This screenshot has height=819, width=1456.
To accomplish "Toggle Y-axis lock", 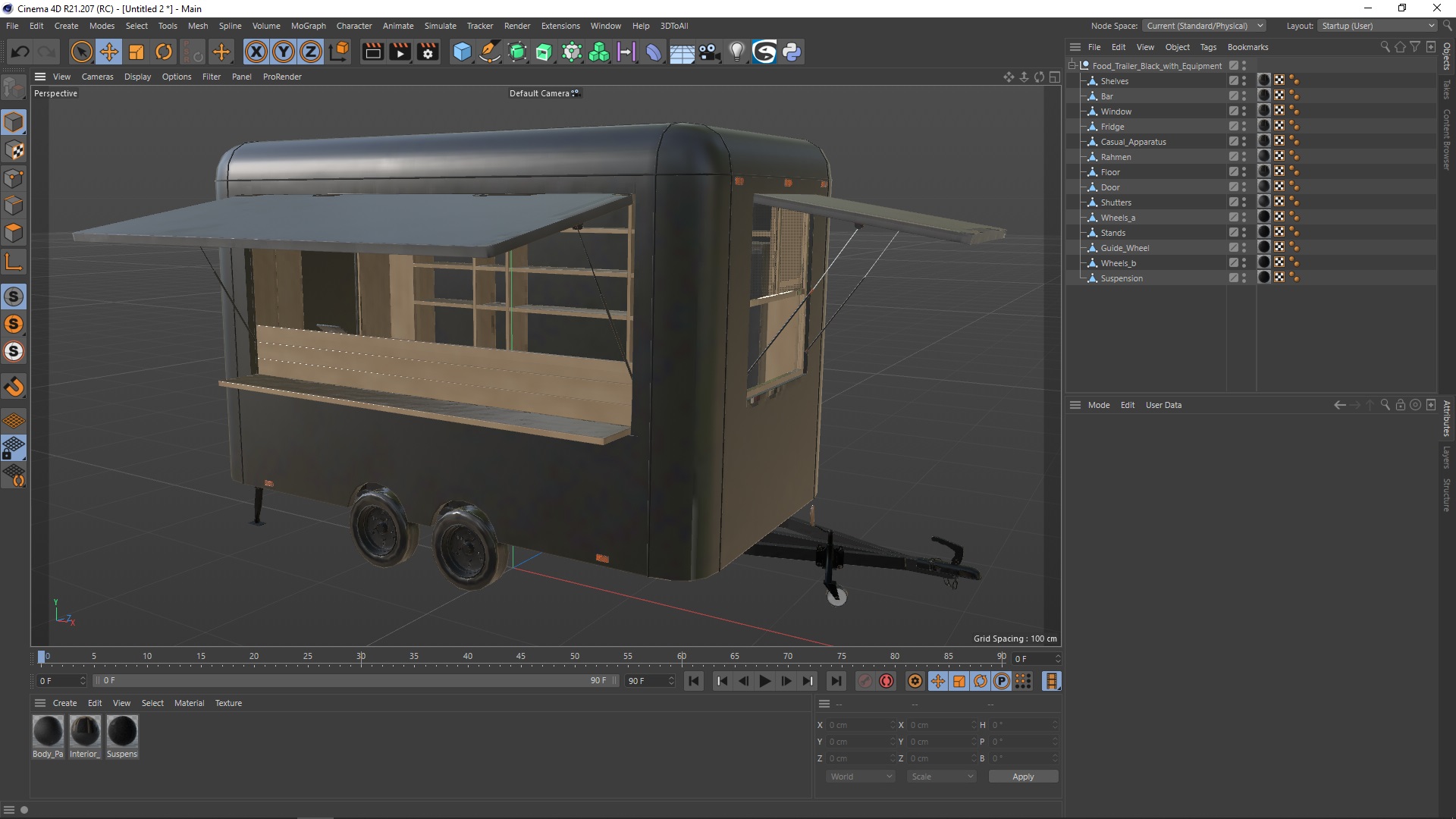I will click(x=284, y=52).
